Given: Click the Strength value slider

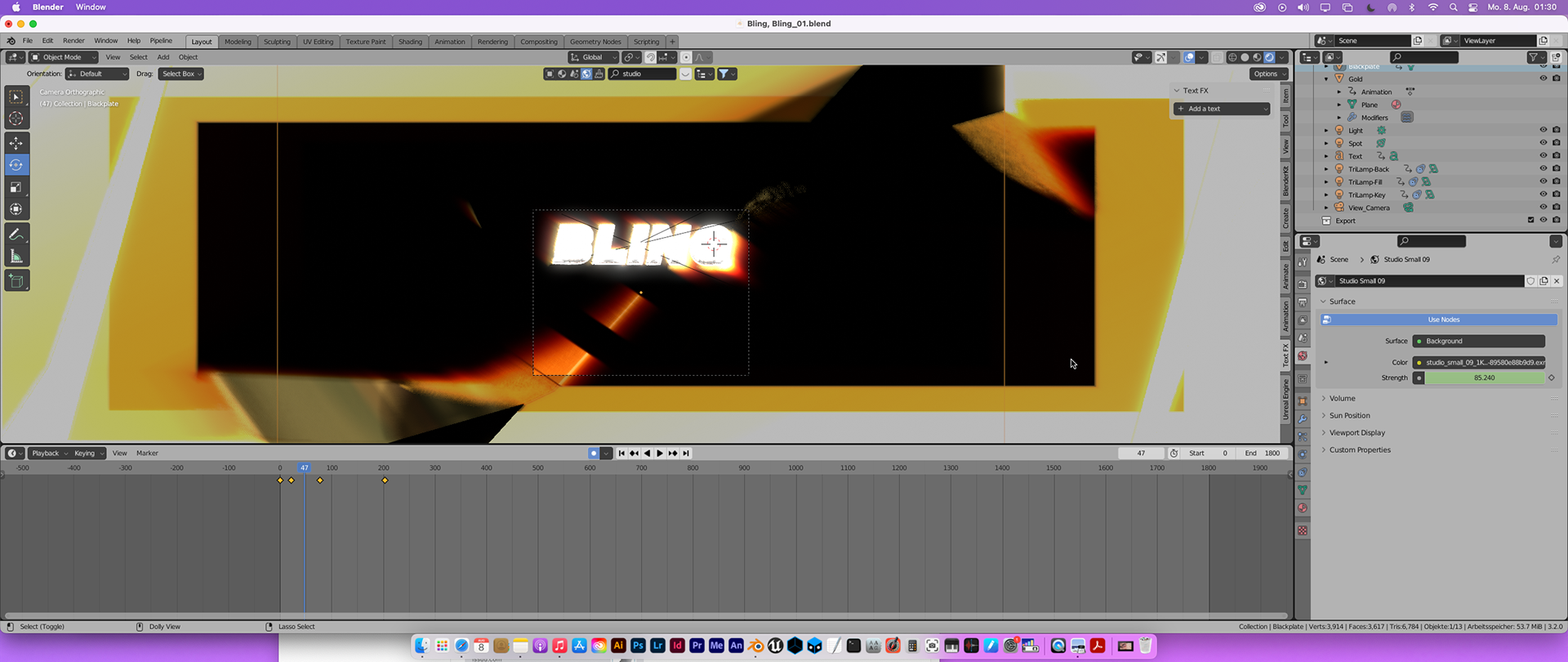Looking at the screenshot, I should (x=1485, y=378).
